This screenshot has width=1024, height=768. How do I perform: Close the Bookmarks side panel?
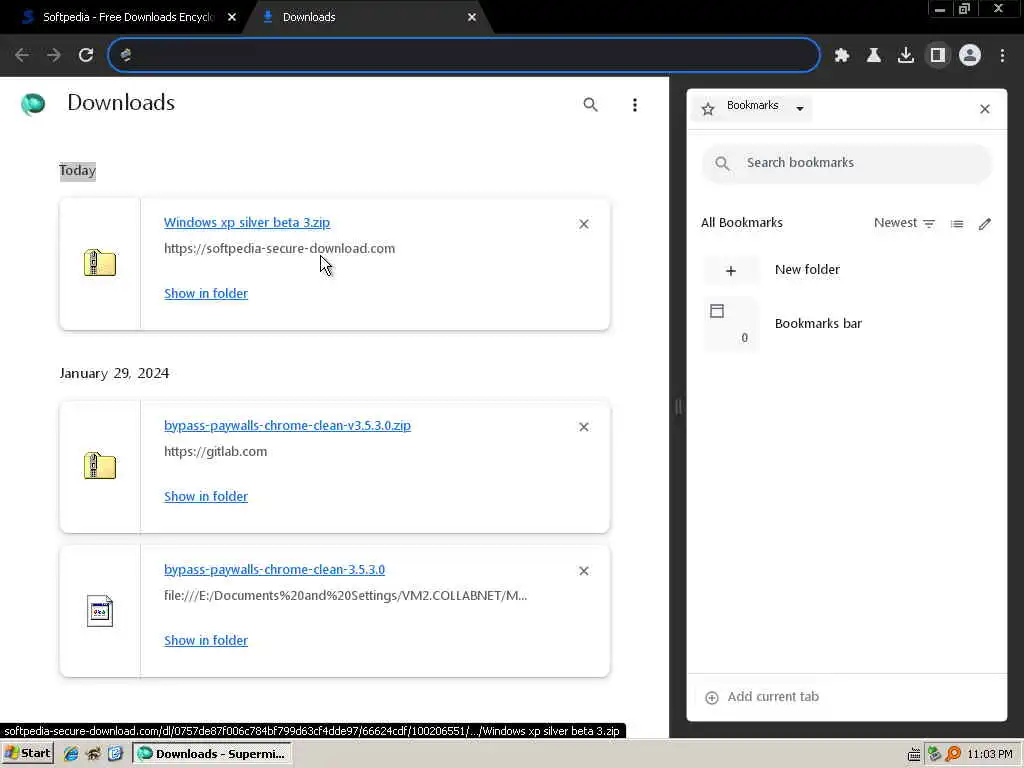[x=985, y=109]
